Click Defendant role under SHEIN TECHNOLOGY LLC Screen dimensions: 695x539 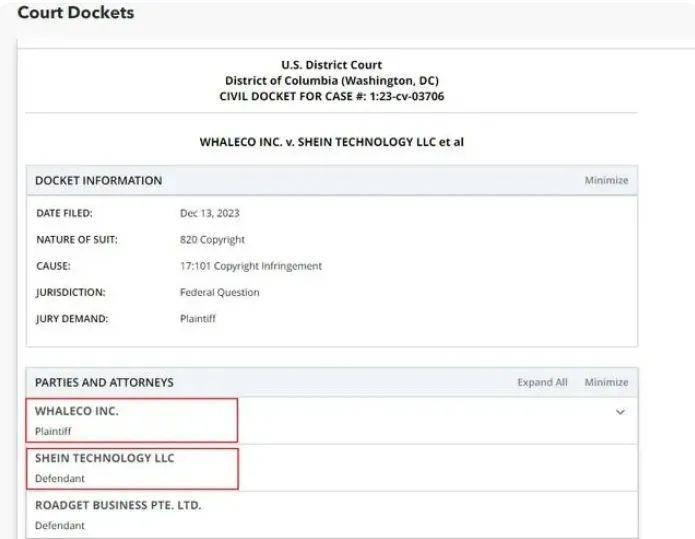click(x=59, y=479)
